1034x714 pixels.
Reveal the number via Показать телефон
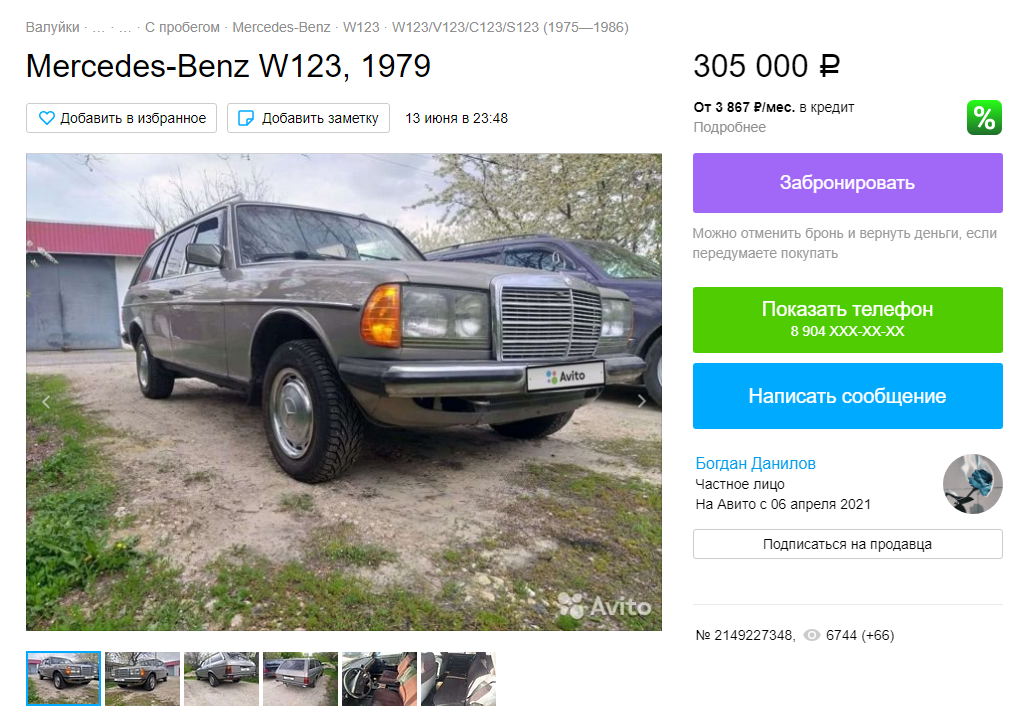tap(847, 320)
